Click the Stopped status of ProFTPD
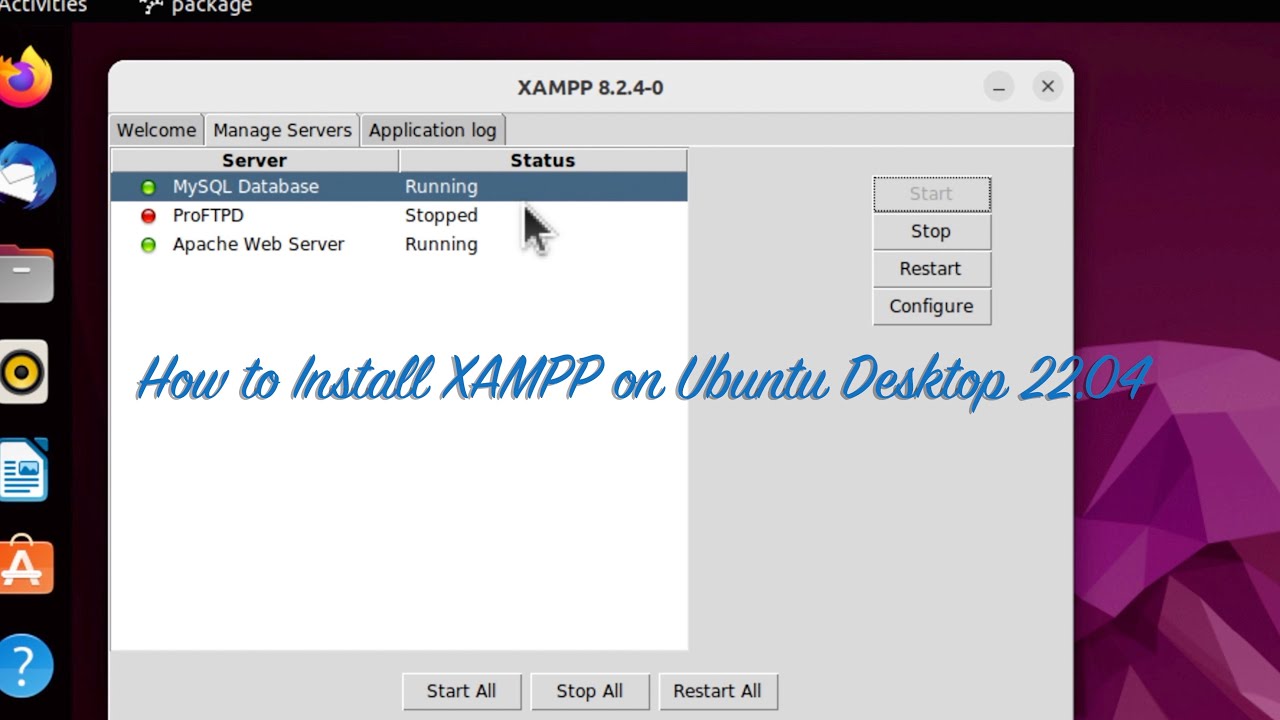The image size is (1280, 720). coord(441,216)
